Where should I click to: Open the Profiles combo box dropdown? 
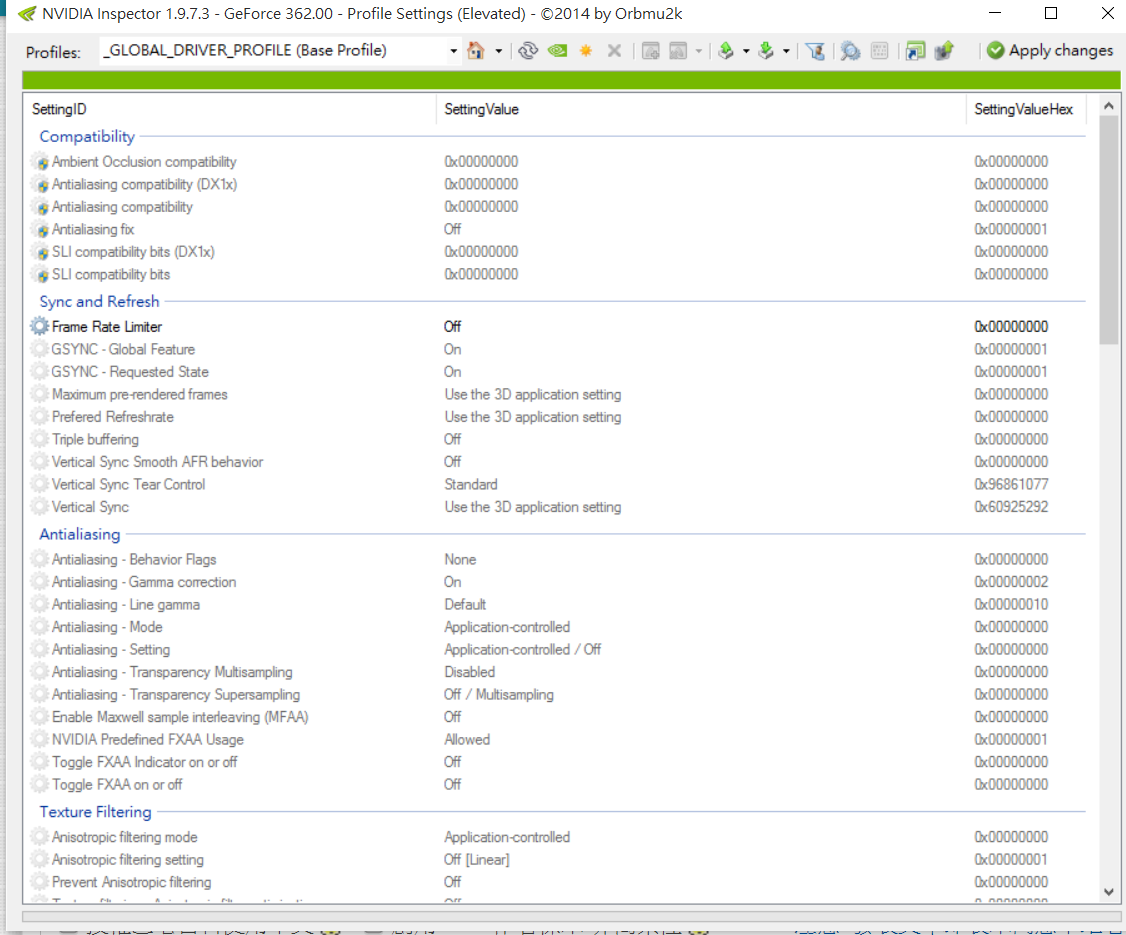pyautogui.click(x=453, y=51)
